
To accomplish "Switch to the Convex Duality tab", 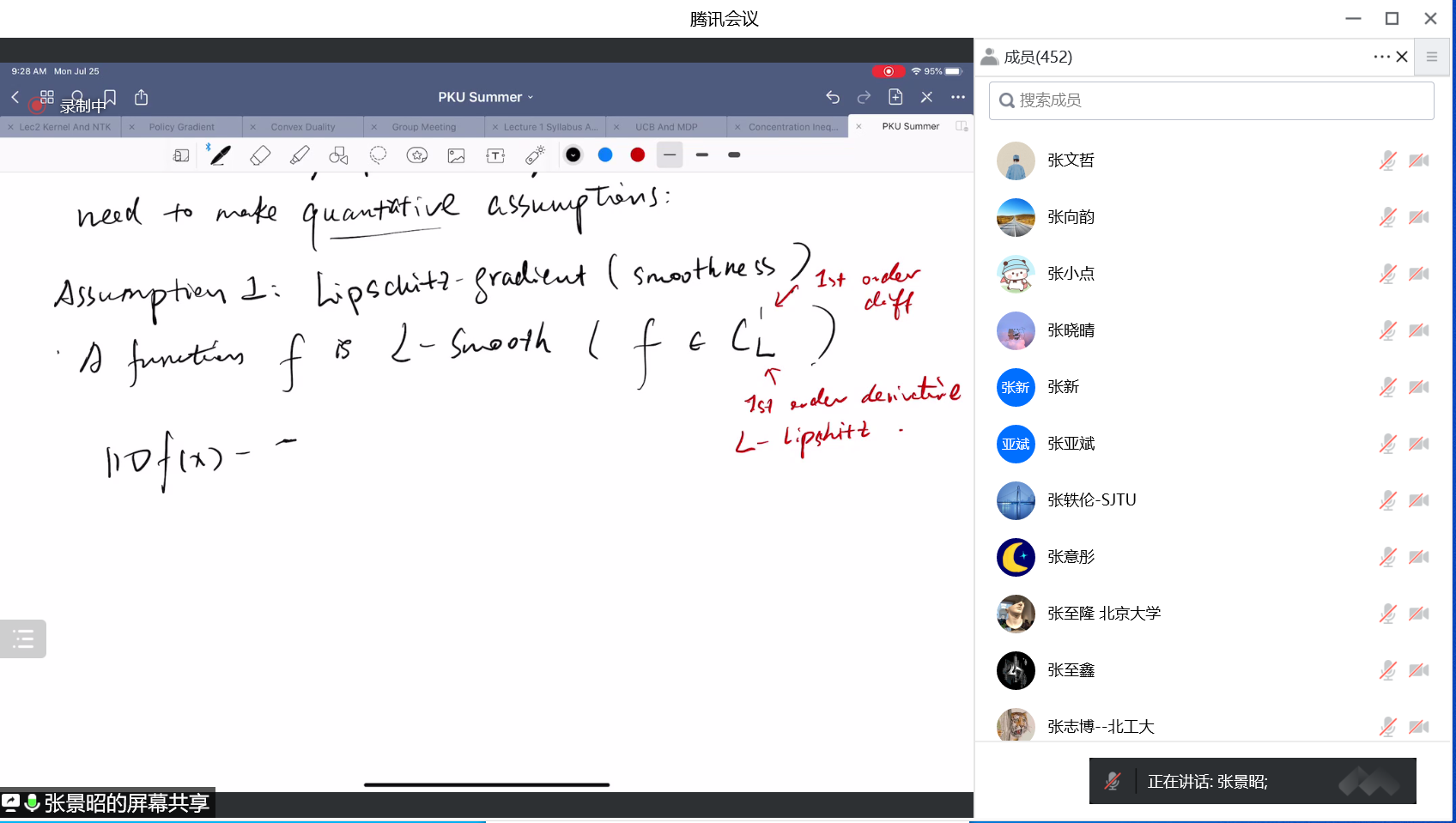I will (x=302, y=127).
